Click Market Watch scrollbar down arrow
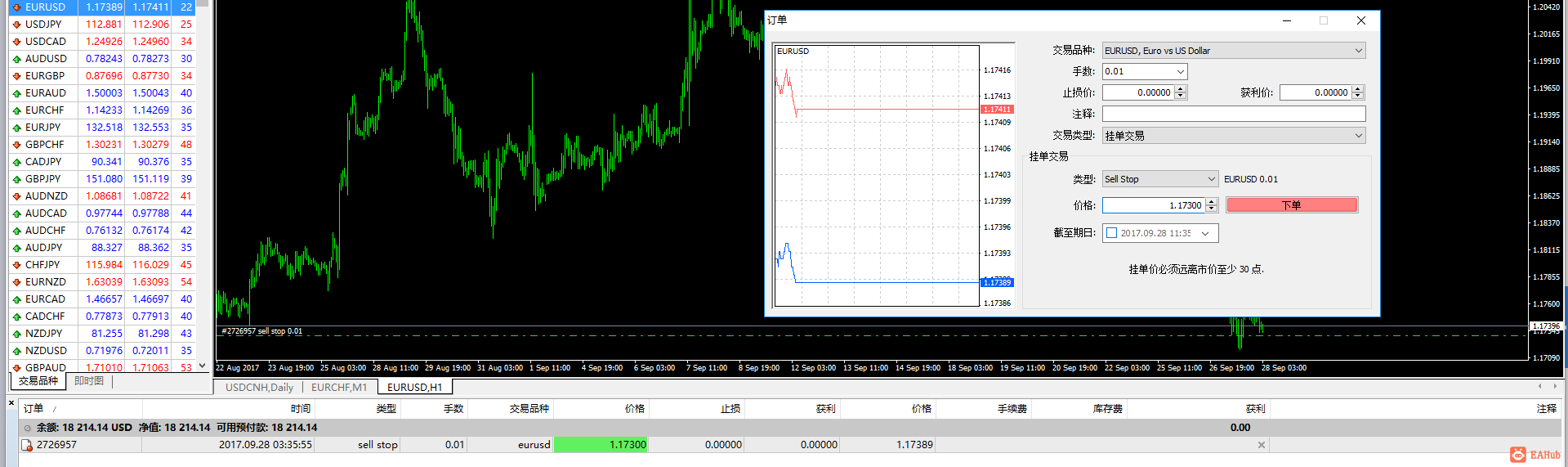 coord(203,366)
